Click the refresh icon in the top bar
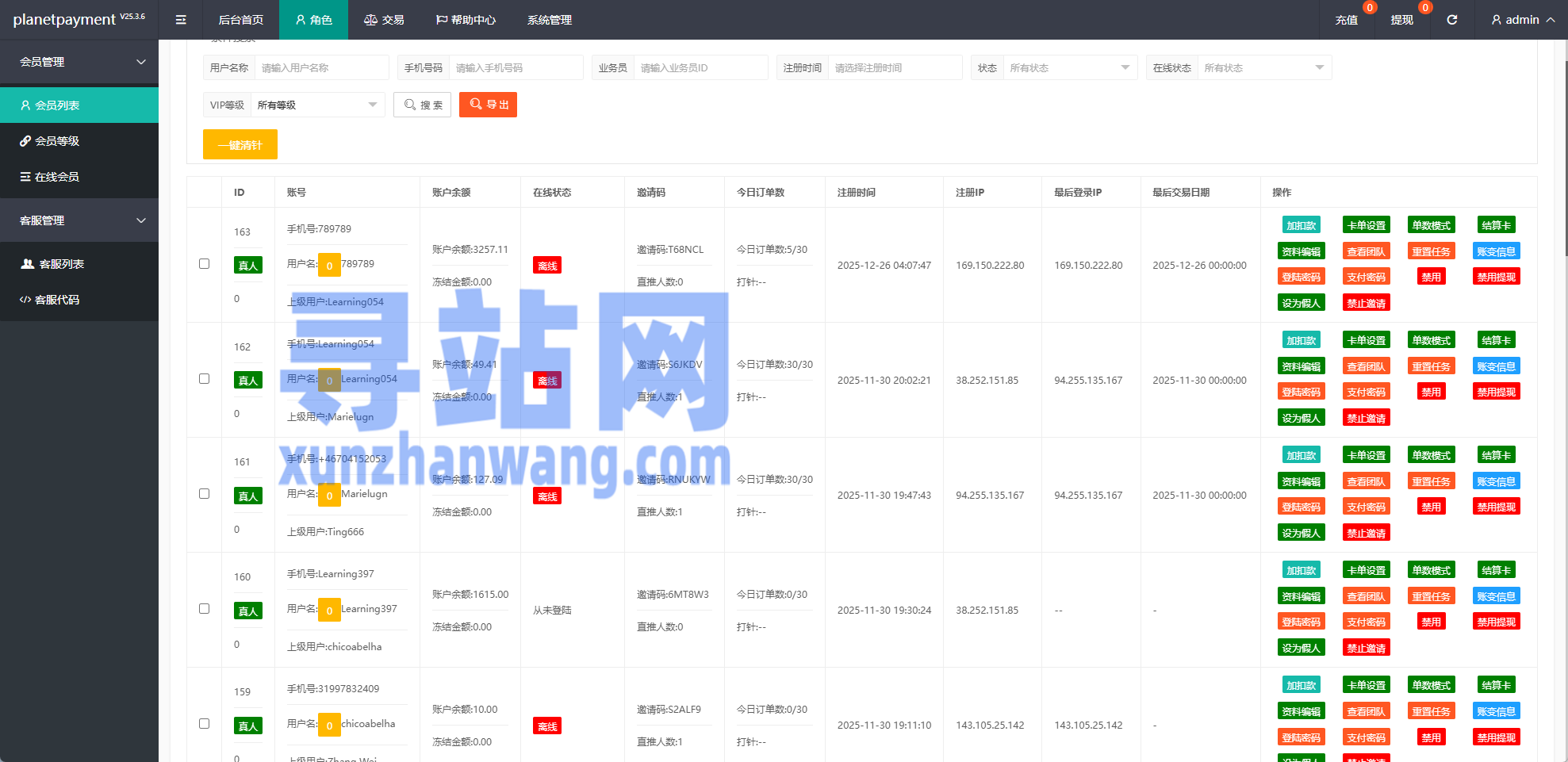This screenshot has height=762, width=1568. click(x=1452, y=19)
